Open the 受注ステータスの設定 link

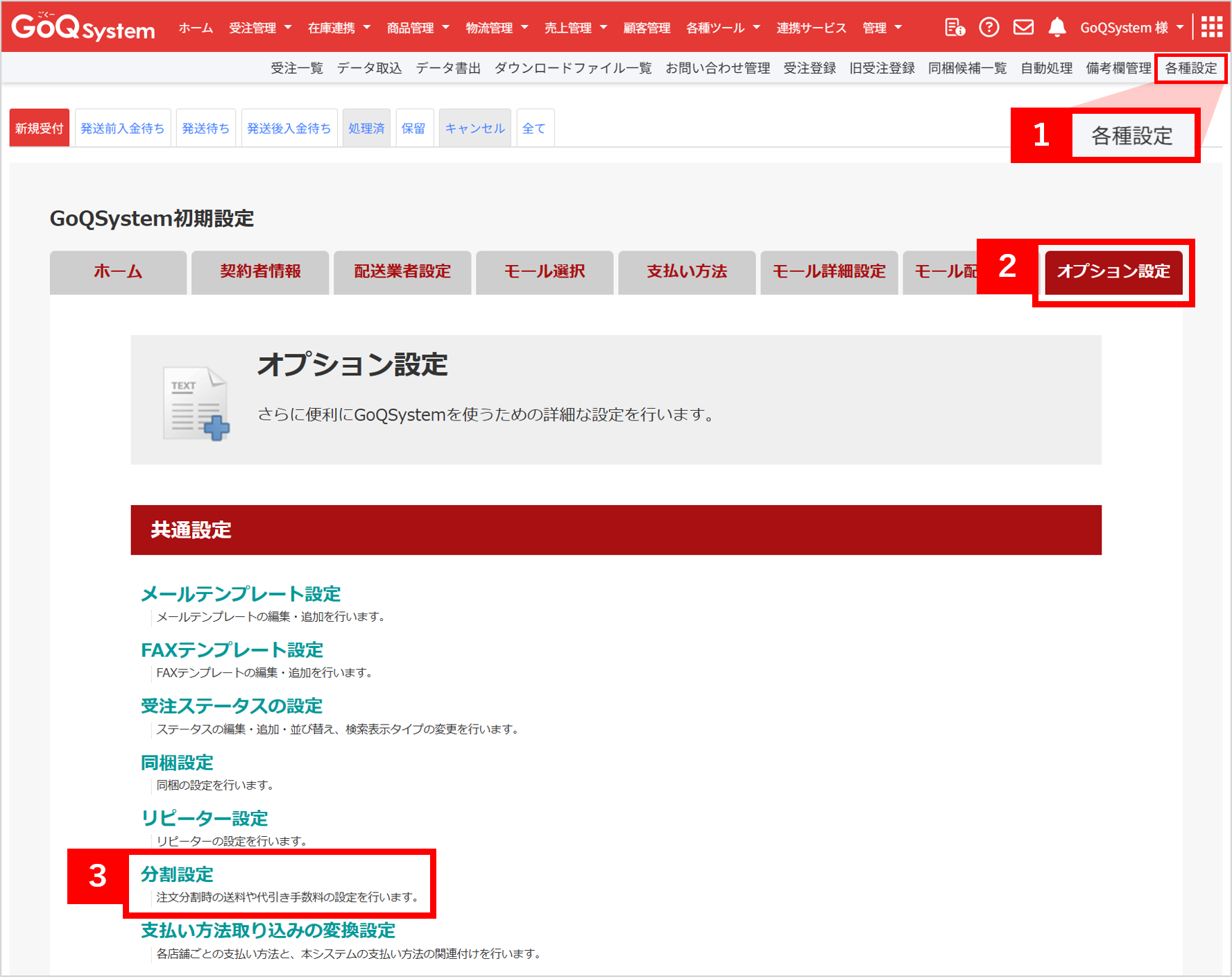coord(232,706)
